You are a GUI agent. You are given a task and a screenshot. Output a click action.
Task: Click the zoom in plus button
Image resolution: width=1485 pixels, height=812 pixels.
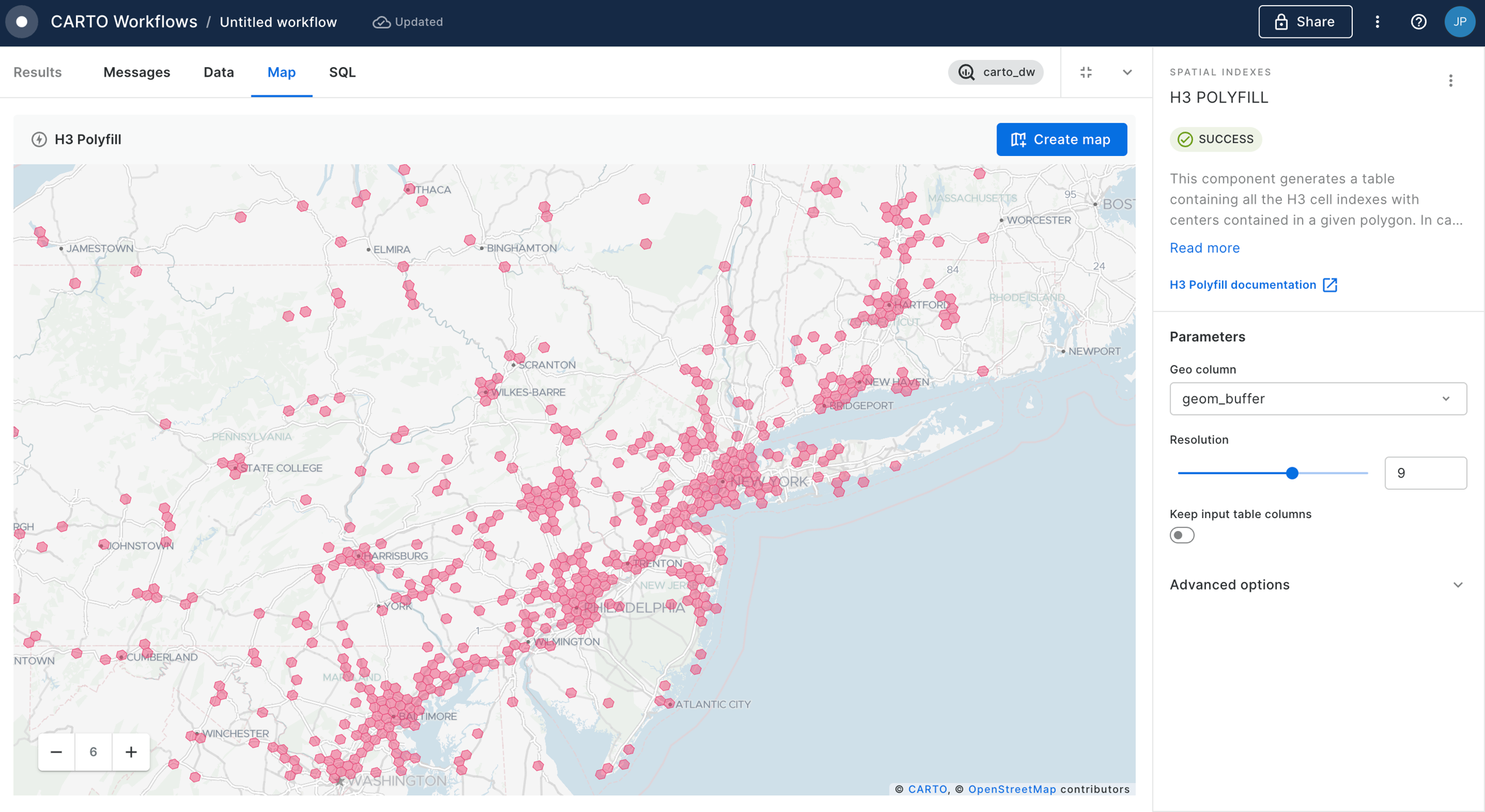(131, 752)
